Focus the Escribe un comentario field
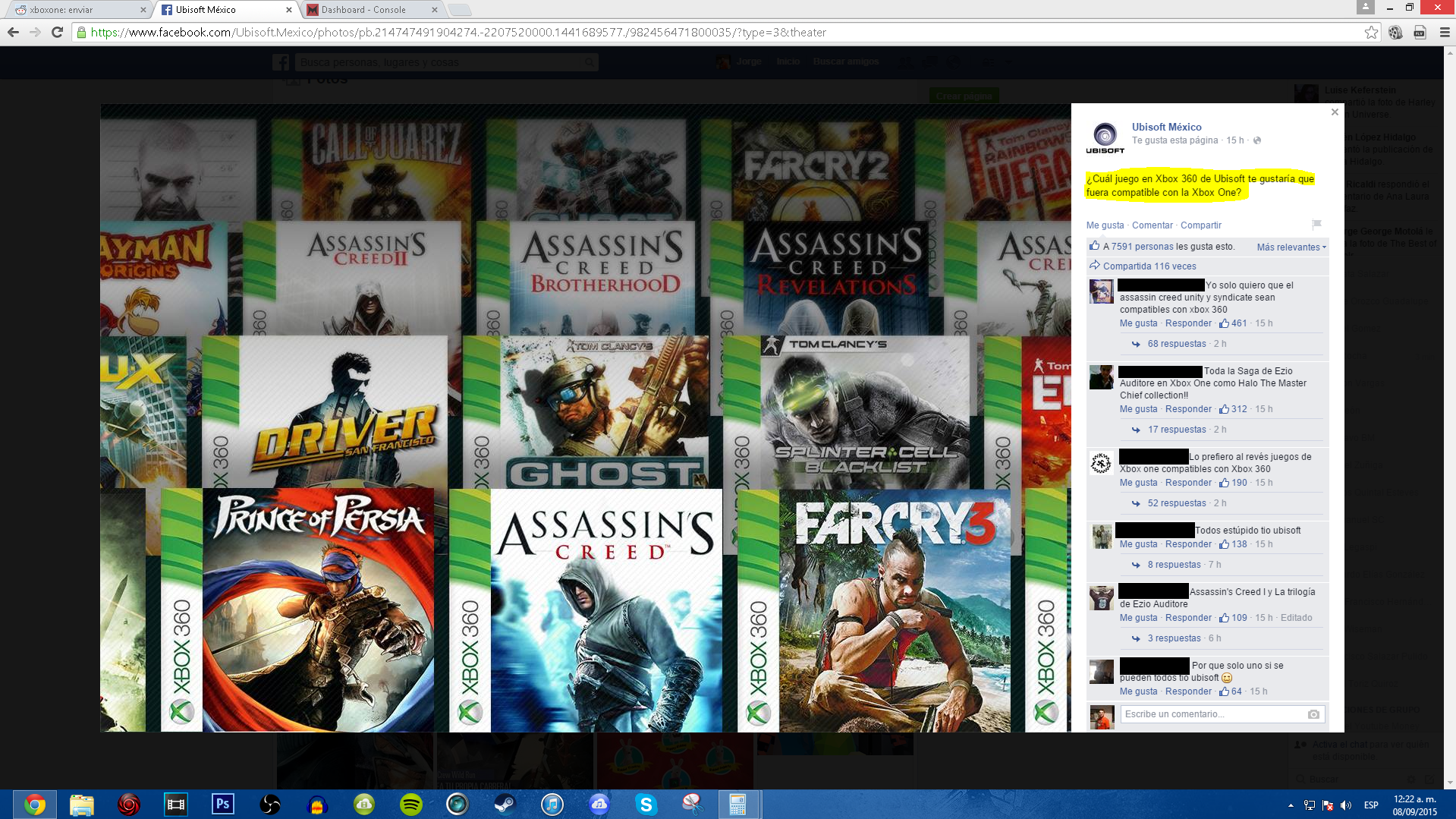Screen dimensions: 1456x819 1223,714
